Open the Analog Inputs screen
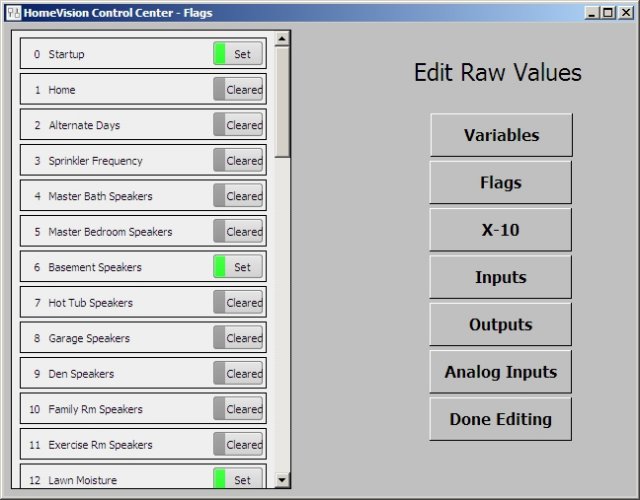640x500 pixels. 501,372
